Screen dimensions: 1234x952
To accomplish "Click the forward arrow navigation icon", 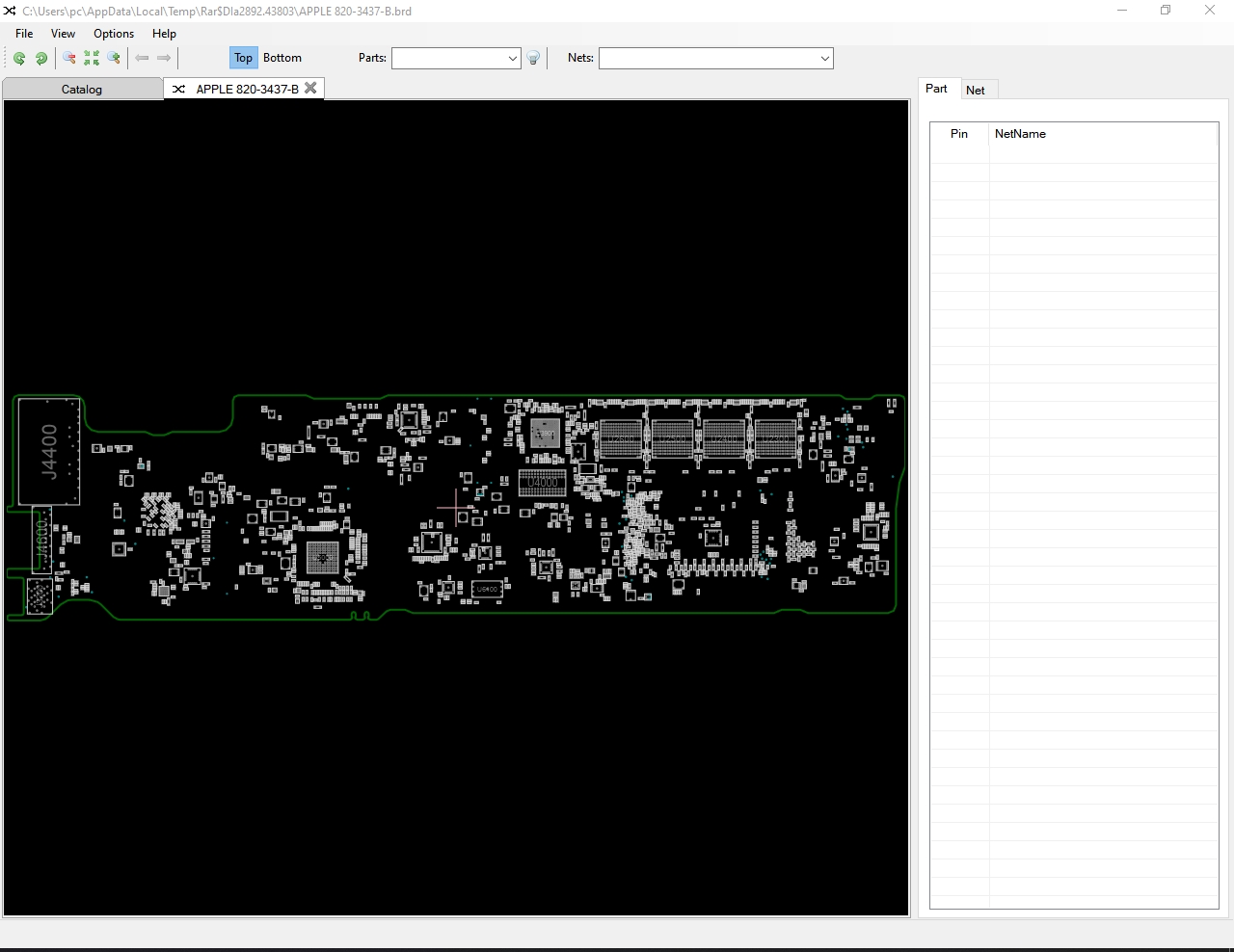I will [164, 58].
